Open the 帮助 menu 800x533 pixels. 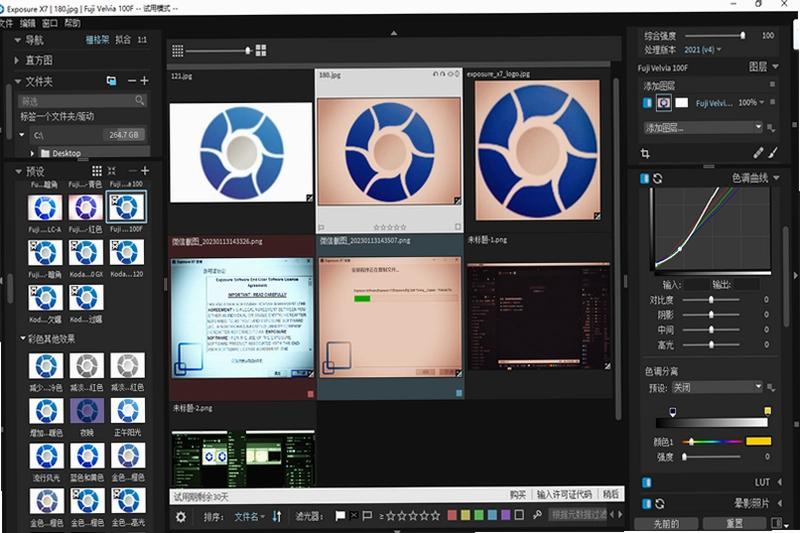click(72, 23)
